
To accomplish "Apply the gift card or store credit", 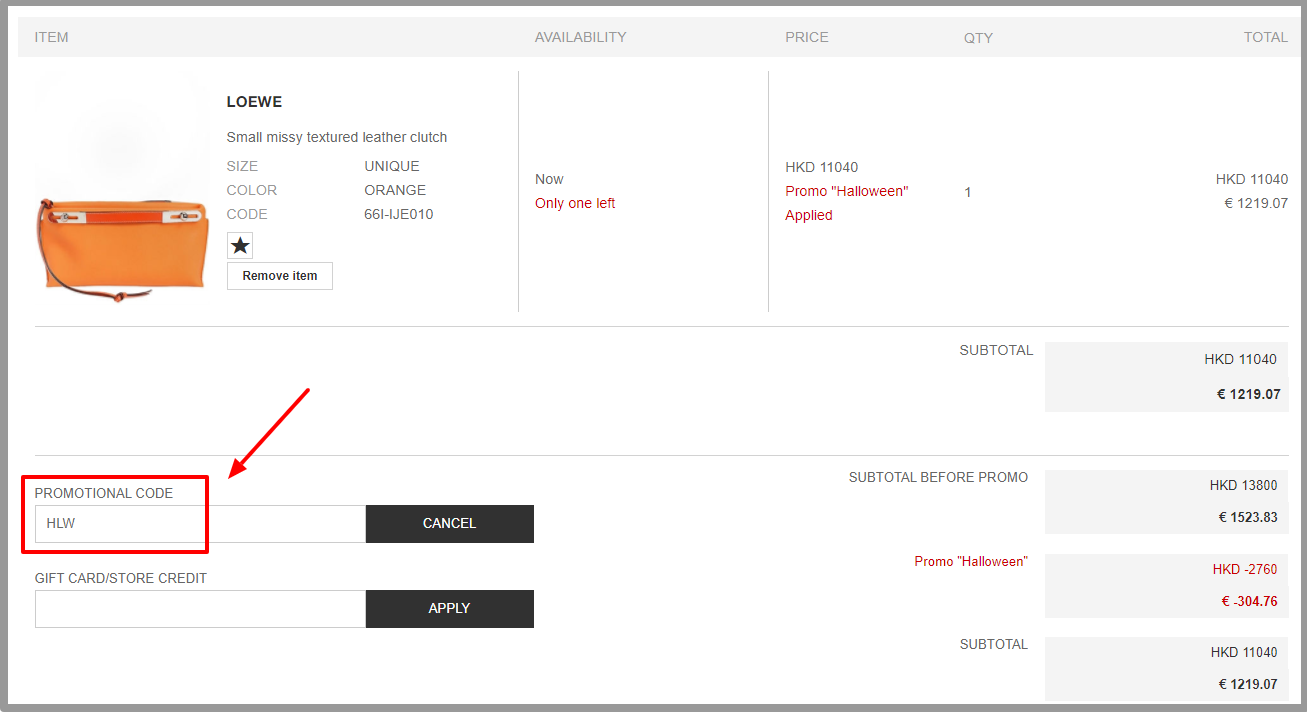I will coord(450,609).
